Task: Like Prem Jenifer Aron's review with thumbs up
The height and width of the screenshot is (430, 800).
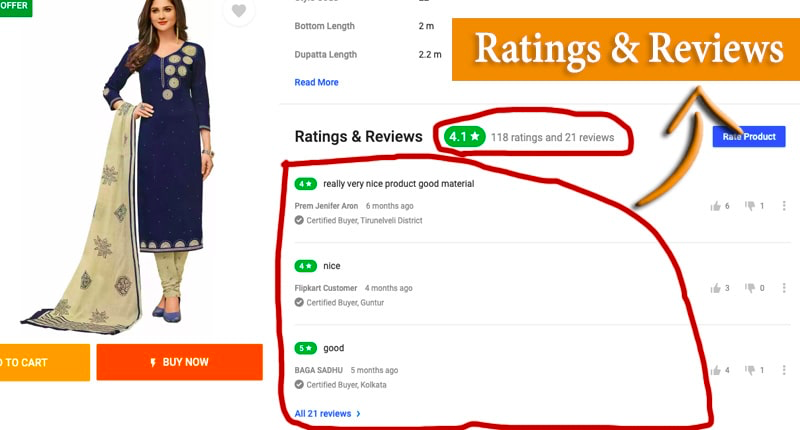Action: pos(715,206)
